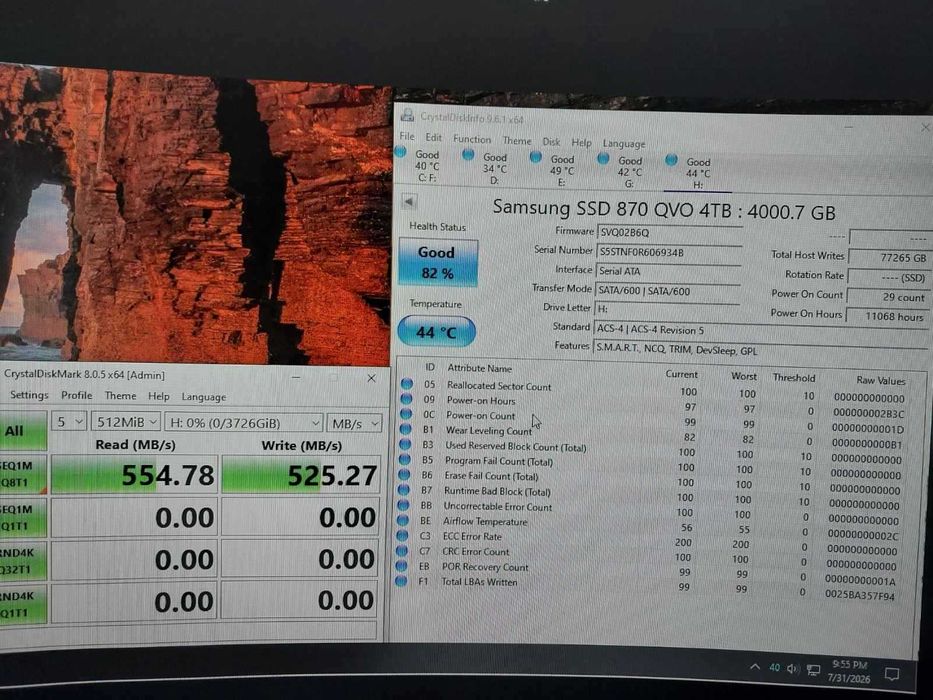The height and width of the screenshot is (700, 933).
Task: Open the Disk menu in CrystalDiskInfo
Action: point(551,142)
